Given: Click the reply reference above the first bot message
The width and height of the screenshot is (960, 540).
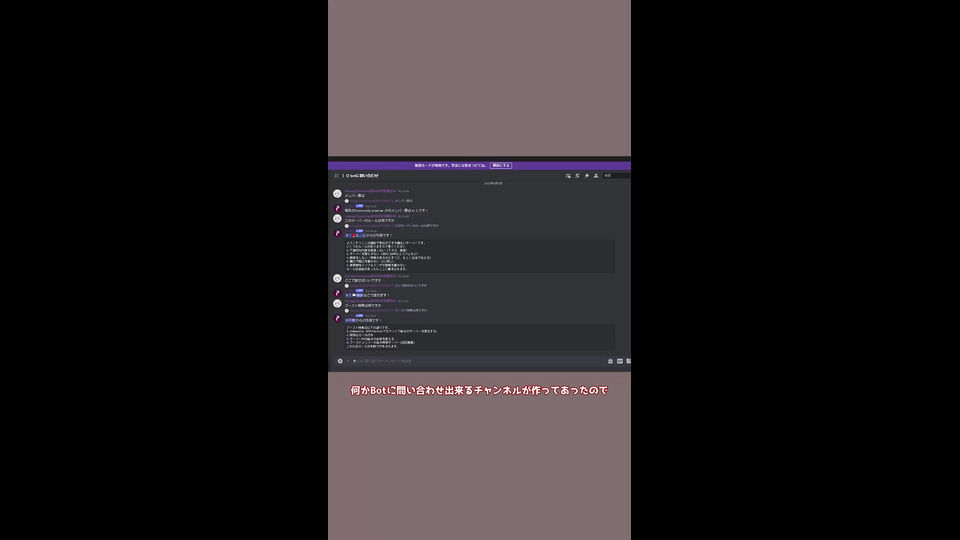Looking at the screenshot, I should point(381,201).
